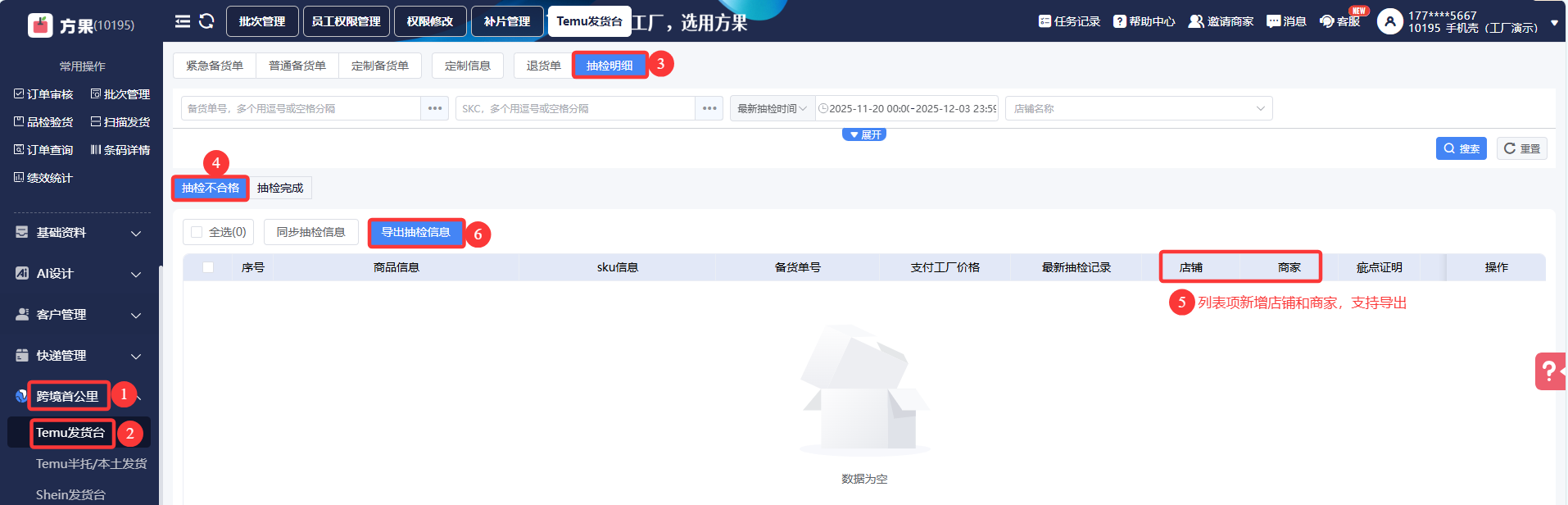Switch to 批次管理 top tab
This screenshot has width=1568, height=505.
tap(262, 21)
